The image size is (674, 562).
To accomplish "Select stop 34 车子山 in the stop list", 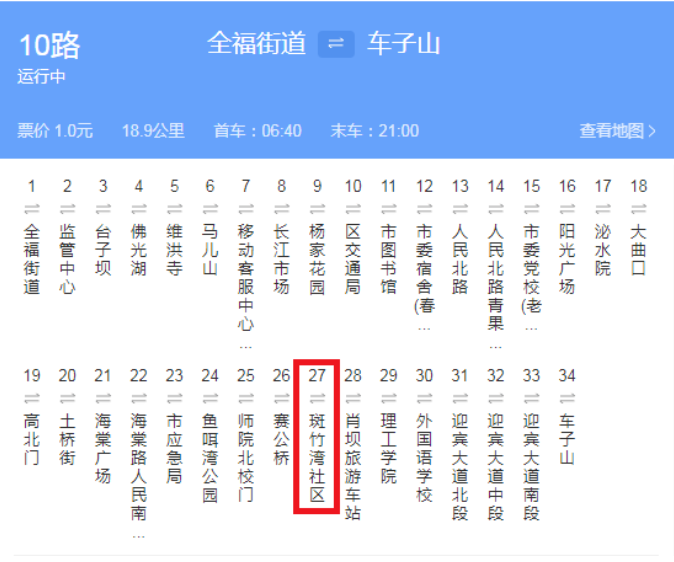I will 567,439.
